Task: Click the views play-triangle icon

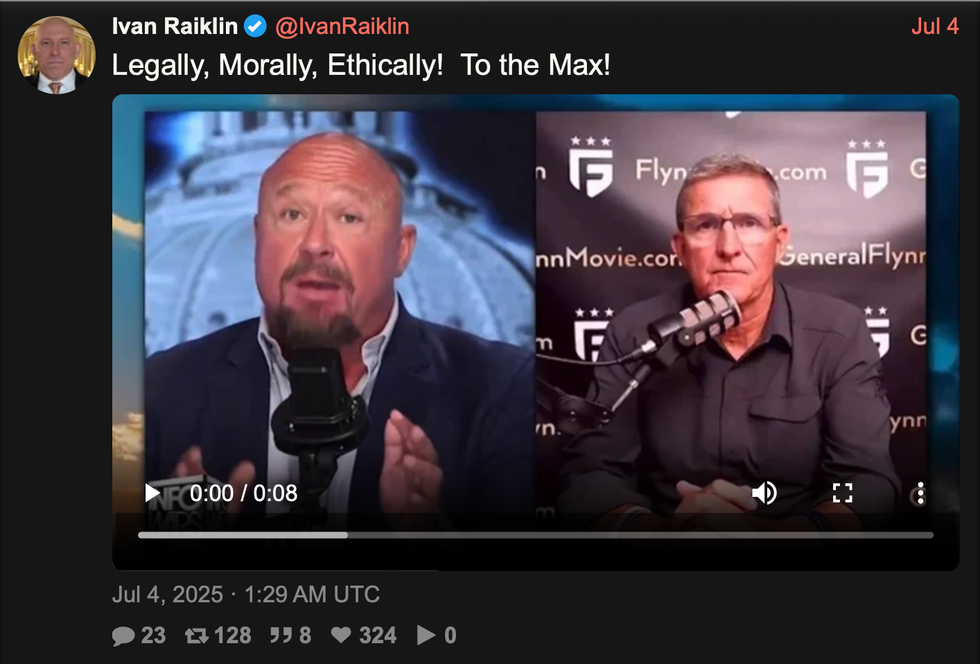Action: point(426,635)
